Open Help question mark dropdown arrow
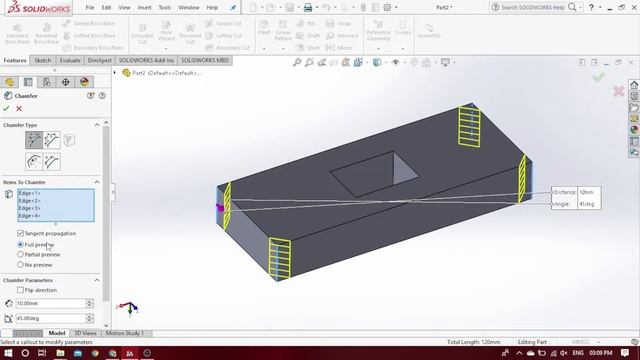This screenshot has width=640, height=360. pyautogui.click(x=600, y=7)
